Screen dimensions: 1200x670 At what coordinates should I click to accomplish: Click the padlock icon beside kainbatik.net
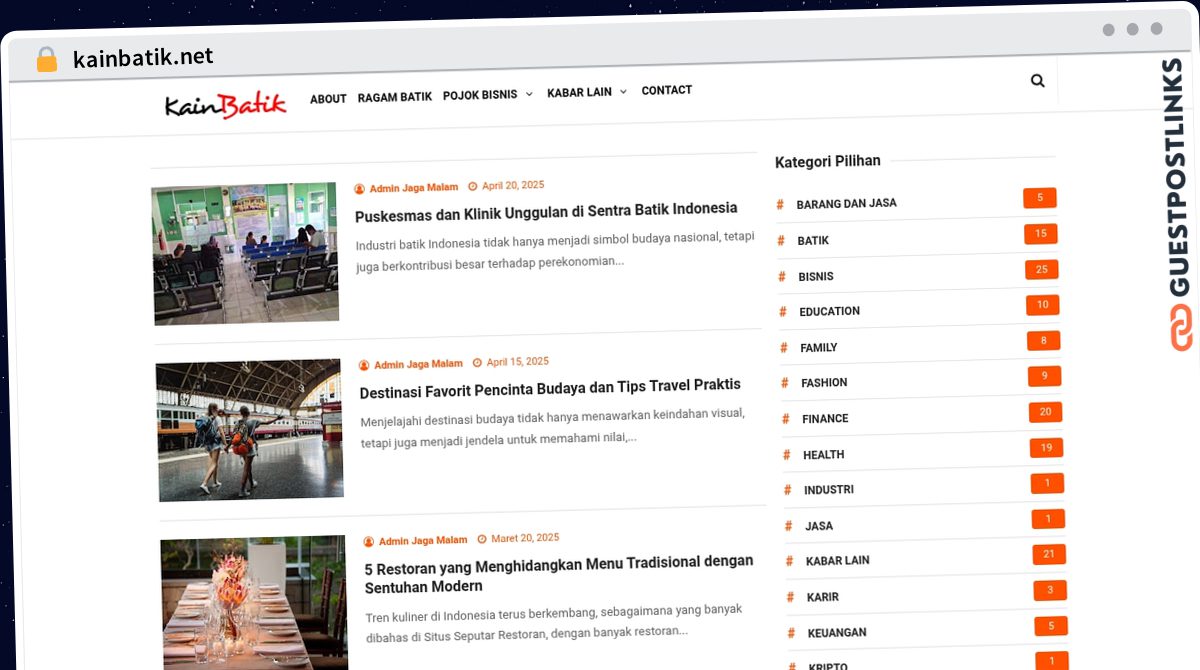[x=47, y=59]
